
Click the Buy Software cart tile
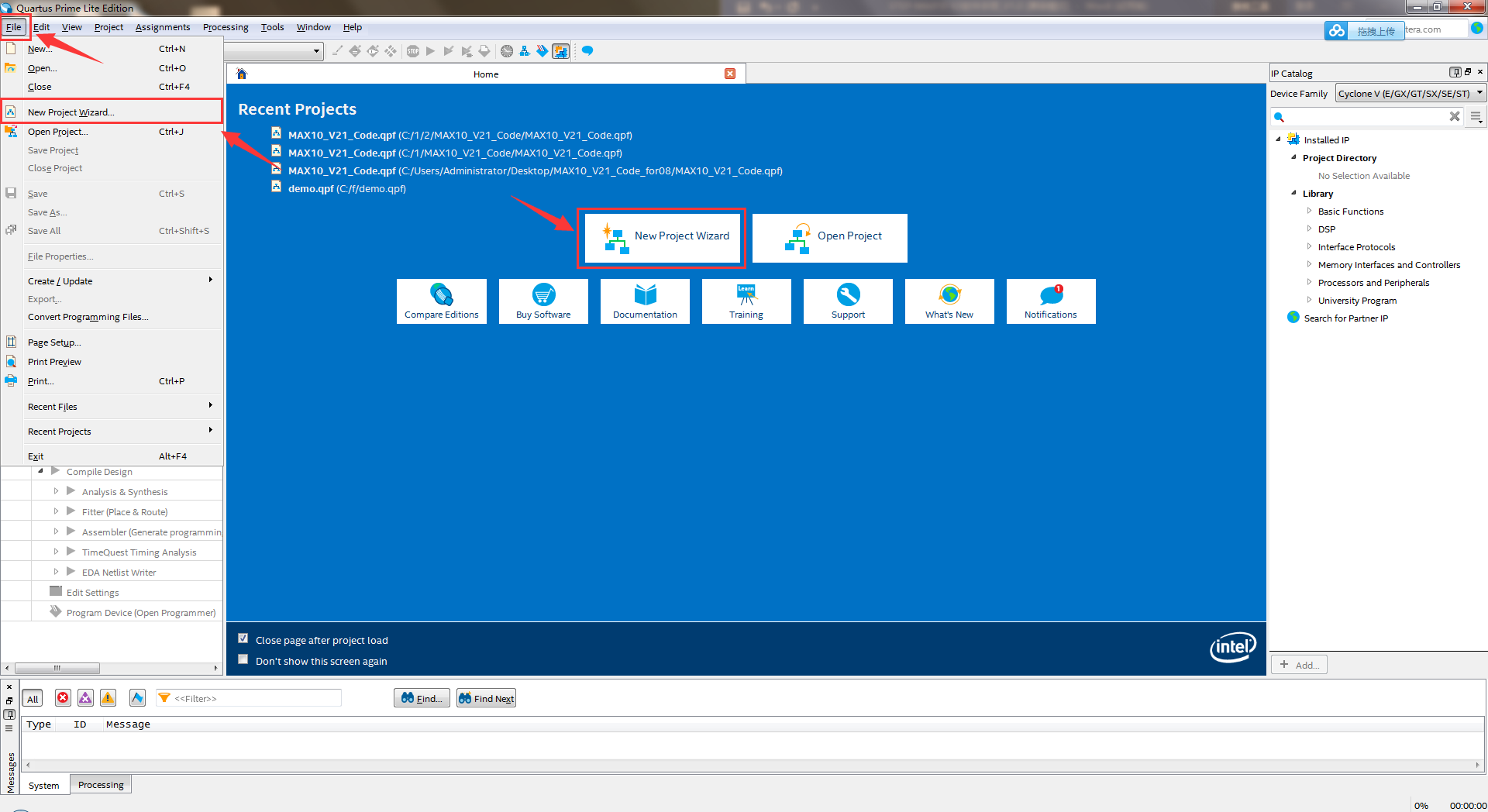click(x=543, y=301)
